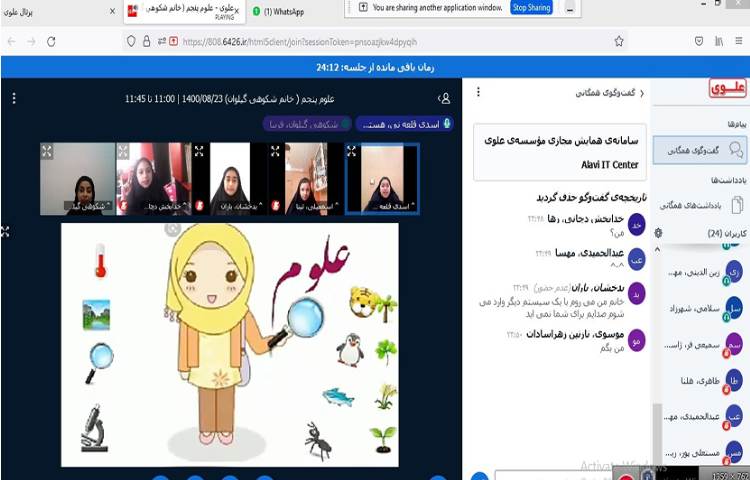Click the session title علوم پنجم
The width and height of the screenshot is (750, 480).
coord(230,99)
